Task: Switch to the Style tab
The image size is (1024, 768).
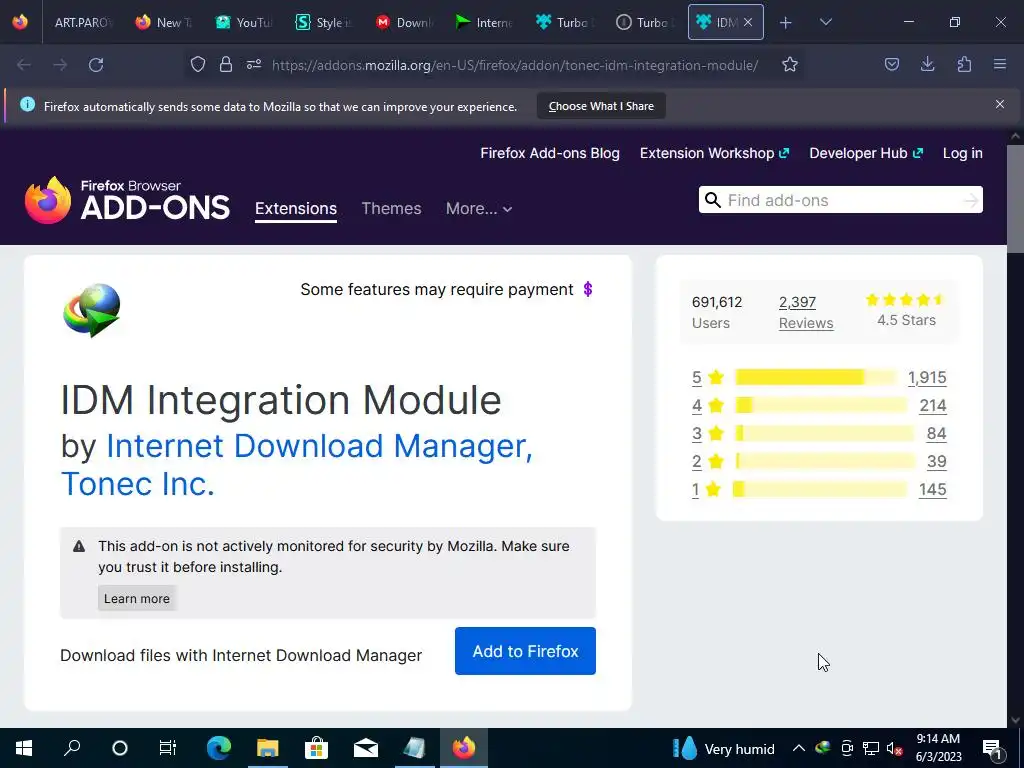Action: point(324,22)
